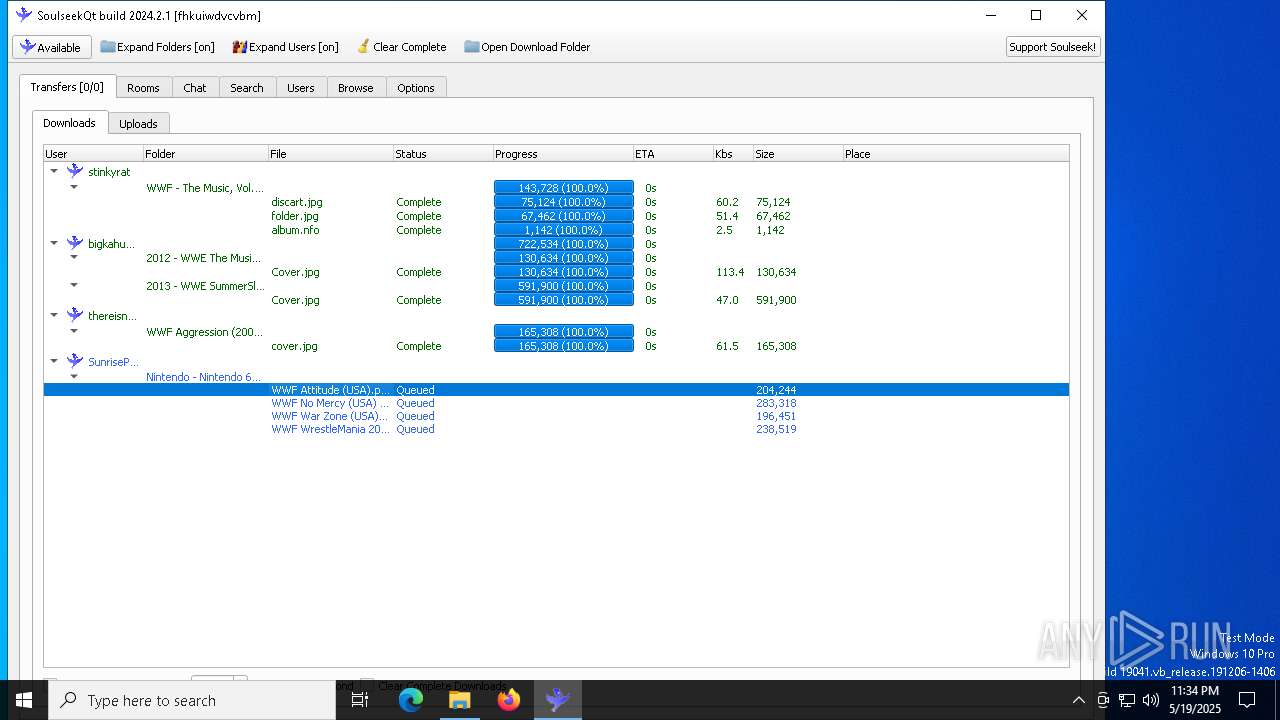
Task: Click the stinkyrat username
Action: click(x=109, y=172)
